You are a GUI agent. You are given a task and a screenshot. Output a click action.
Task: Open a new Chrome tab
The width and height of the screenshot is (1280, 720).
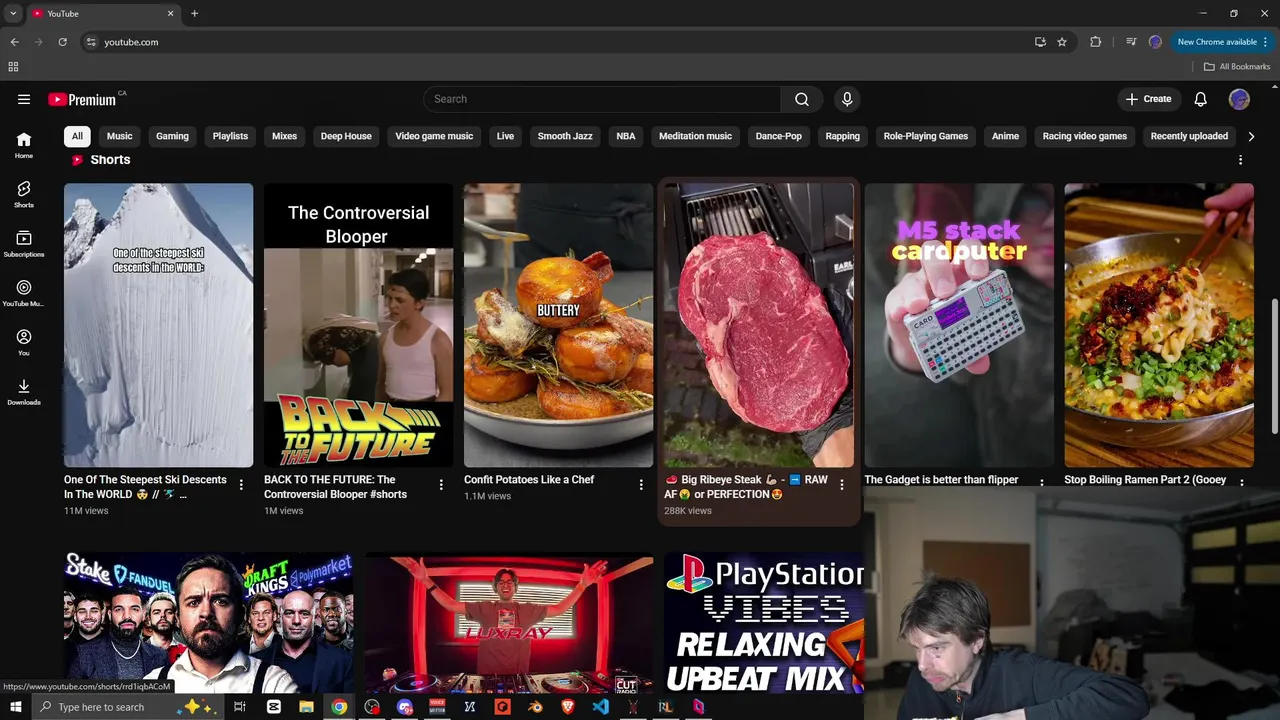(194, 14)
